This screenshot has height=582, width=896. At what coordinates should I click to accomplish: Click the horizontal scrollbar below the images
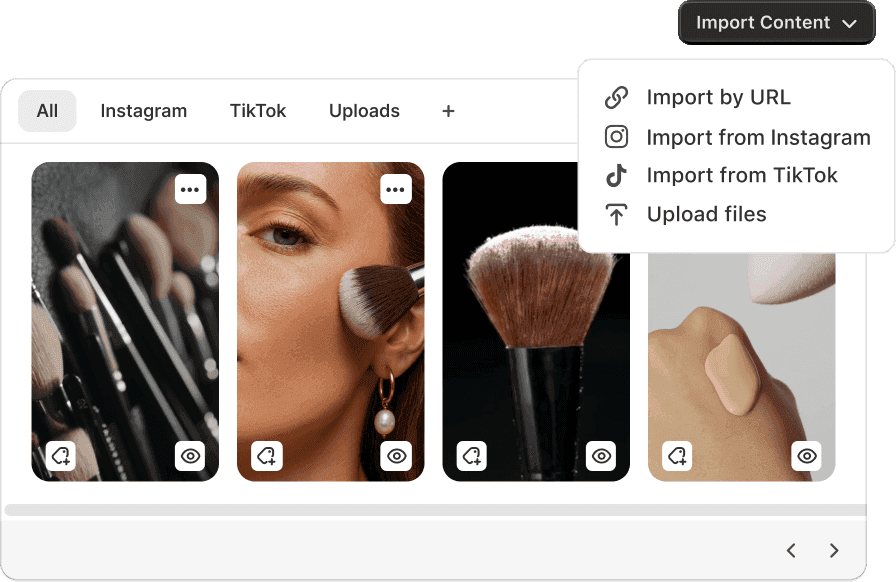pyautogui.click(x=434, y=510)
